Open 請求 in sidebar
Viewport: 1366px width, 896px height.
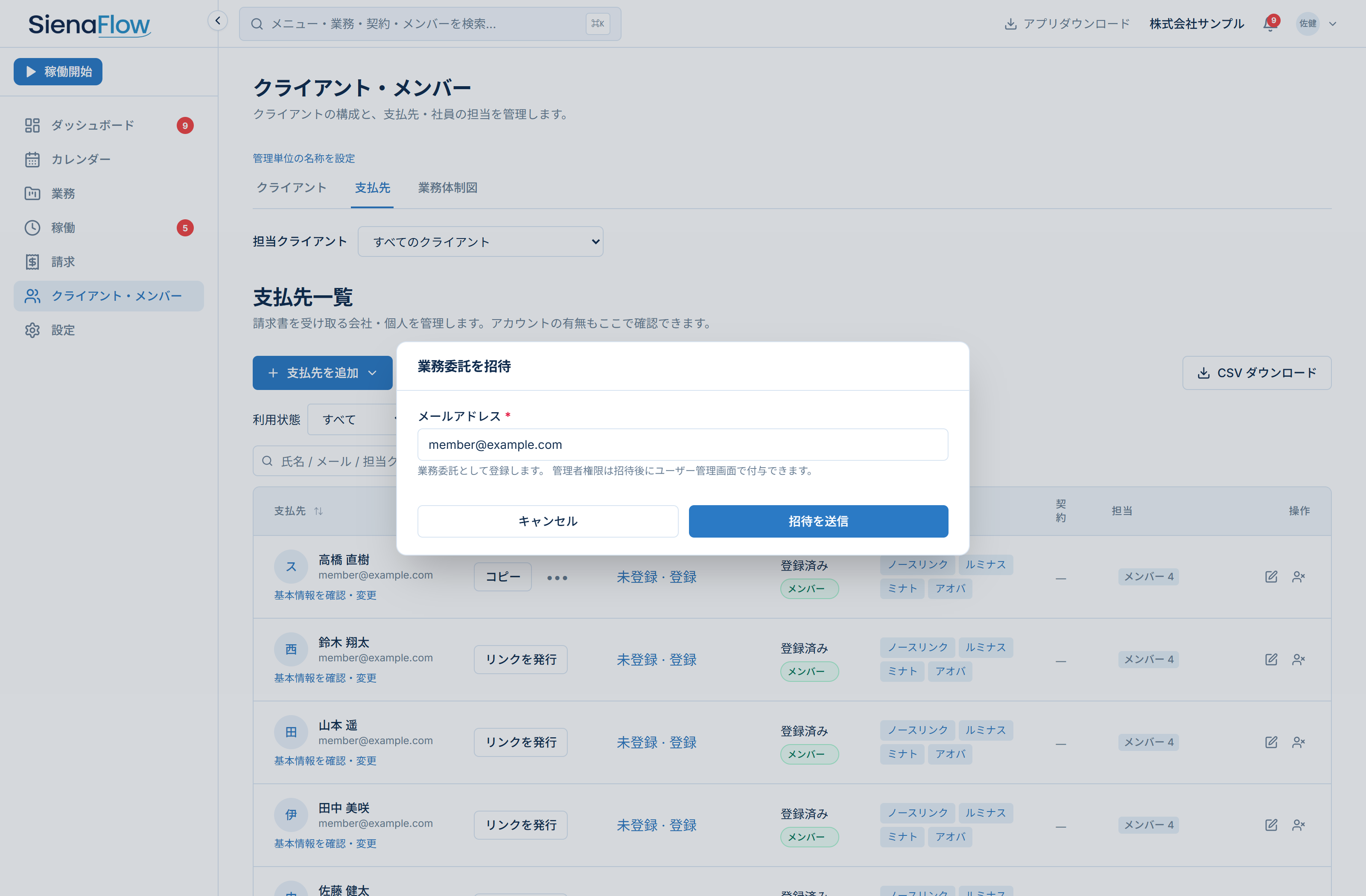[x=108, y=262]
